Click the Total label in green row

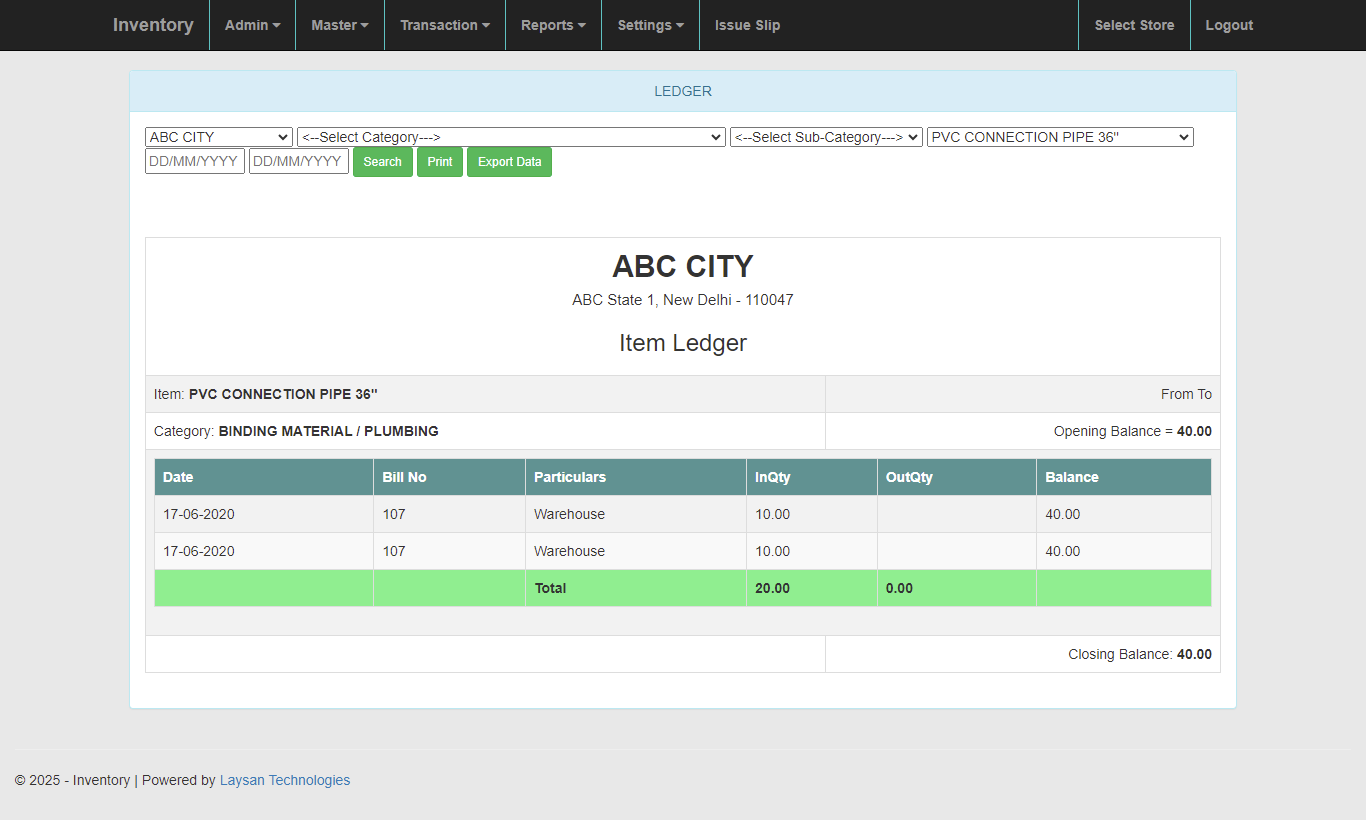pos(550,588)
